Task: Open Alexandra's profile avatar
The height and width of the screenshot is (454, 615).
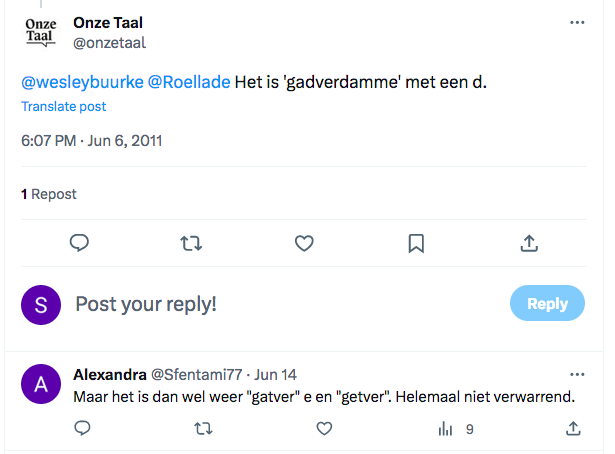Action: click(41, 384)
